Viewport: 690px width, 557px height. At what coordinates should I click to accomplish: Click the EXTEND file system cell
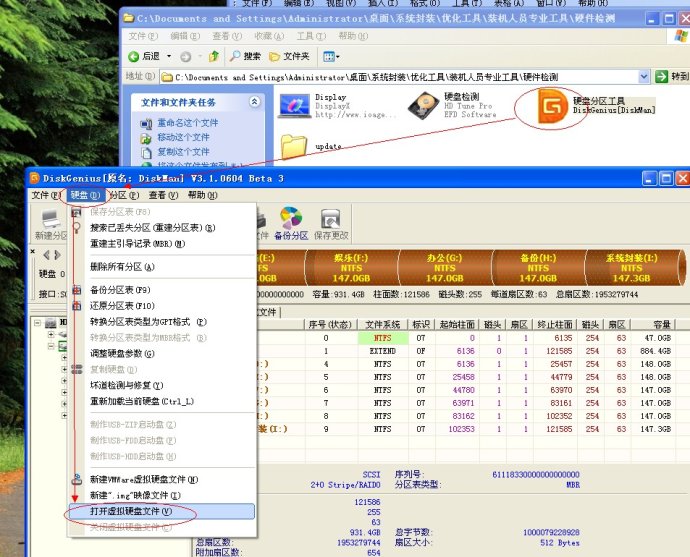click(x=382, y=351)
